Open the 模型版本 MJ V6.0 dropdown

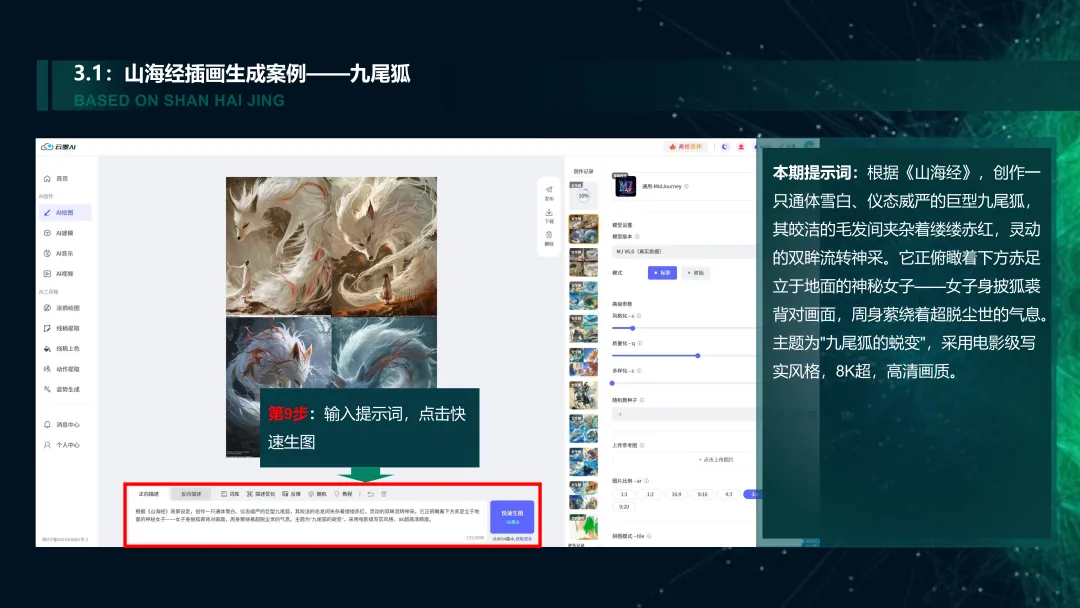click(684, 251)
